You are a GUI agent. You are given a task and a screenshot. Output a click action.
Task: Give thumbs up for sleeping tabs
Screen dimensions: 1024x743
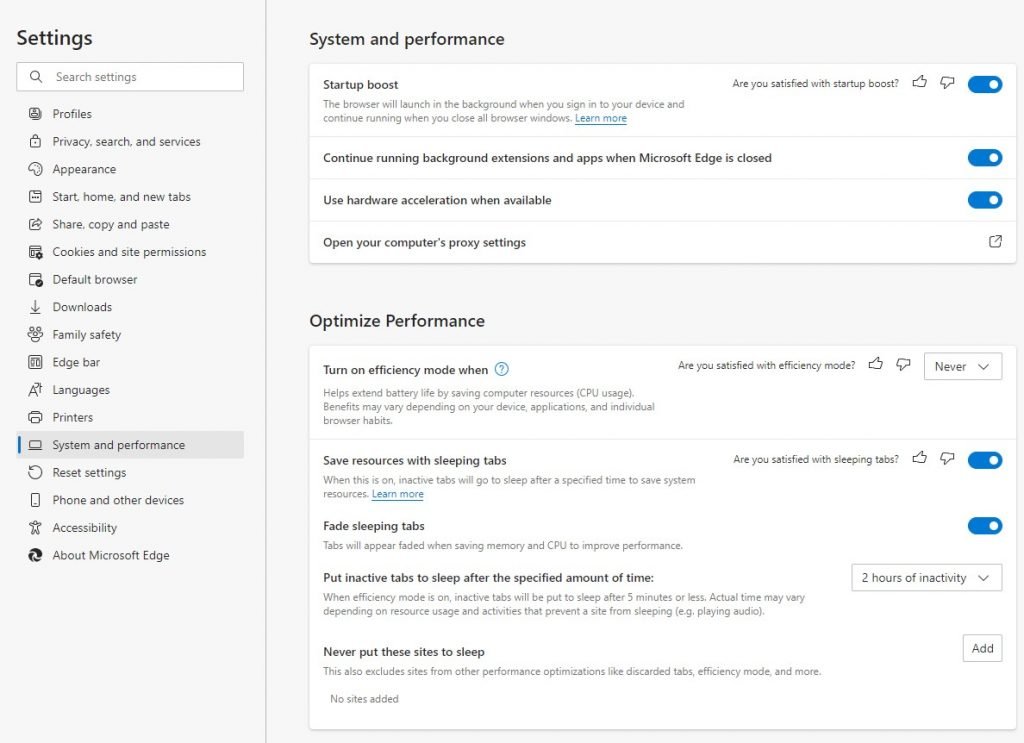920,458
